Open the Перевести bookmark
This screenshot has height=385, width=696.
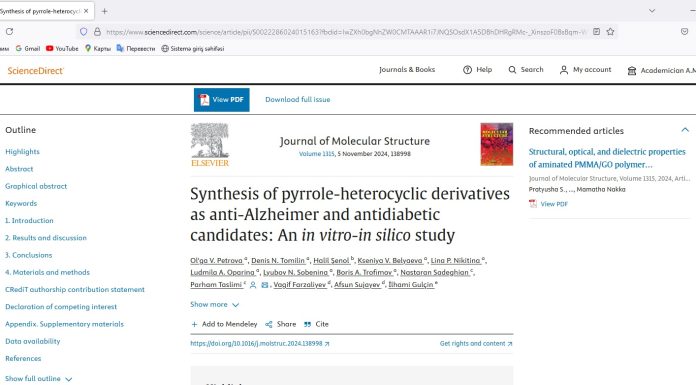pos(136,48)
